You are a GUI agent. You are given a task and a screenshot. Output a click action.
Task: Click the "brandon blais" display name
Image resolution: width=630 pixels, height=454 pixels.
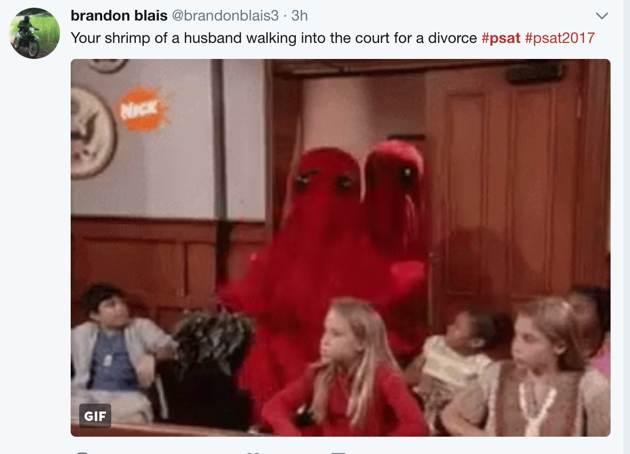[x=119, y=16]
